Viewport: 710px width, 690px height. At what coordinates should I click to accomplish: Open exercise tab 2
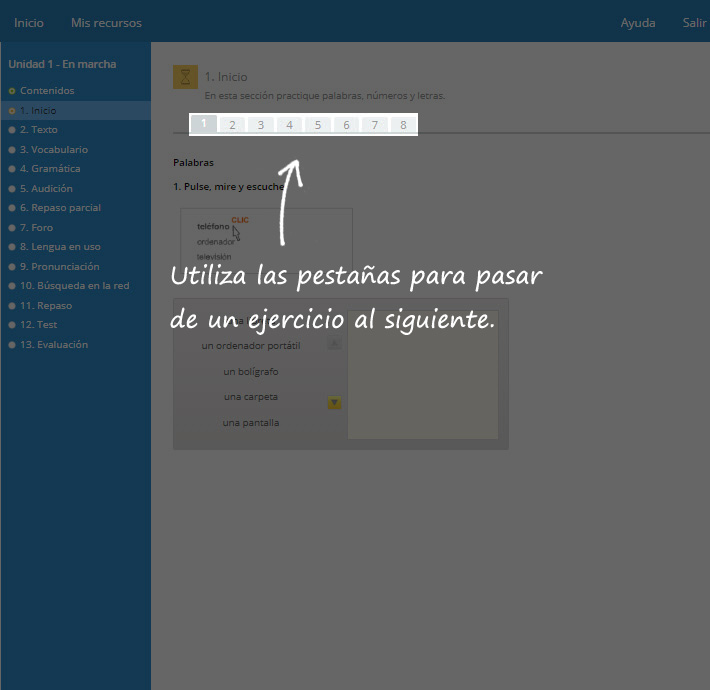click(232, 125)
